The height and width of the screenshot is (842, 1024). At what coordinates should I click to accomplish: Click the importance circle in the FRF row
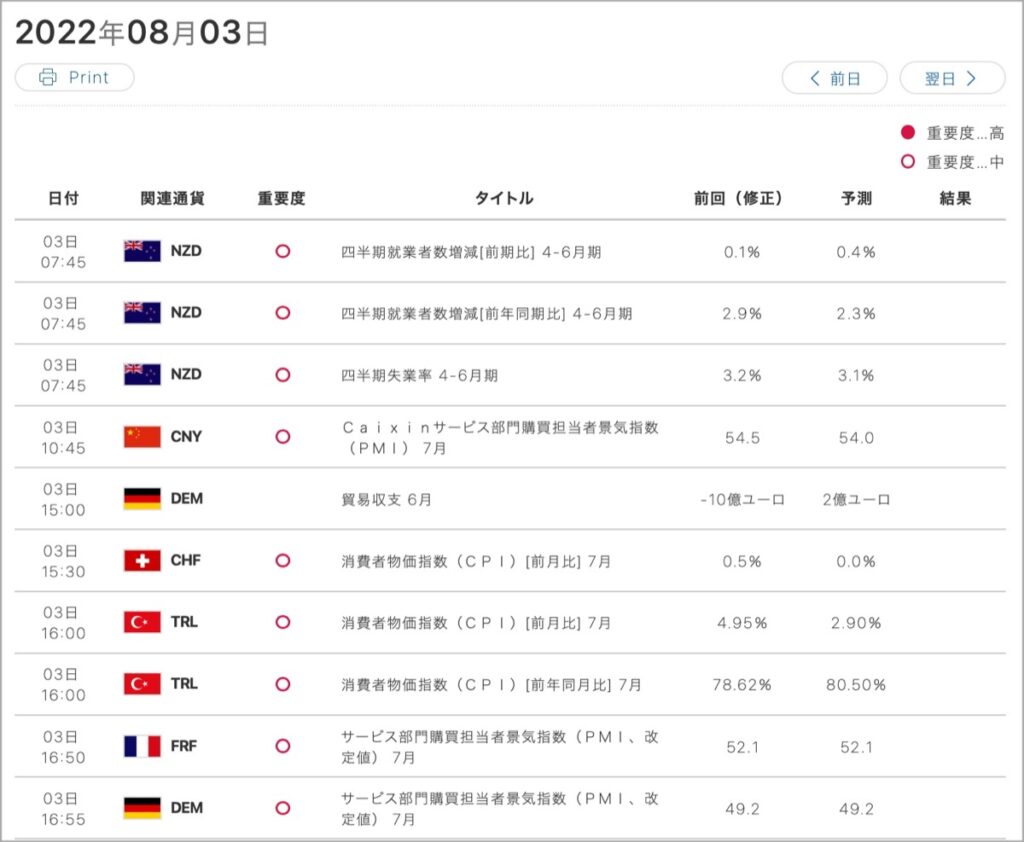tap(283, 746)
